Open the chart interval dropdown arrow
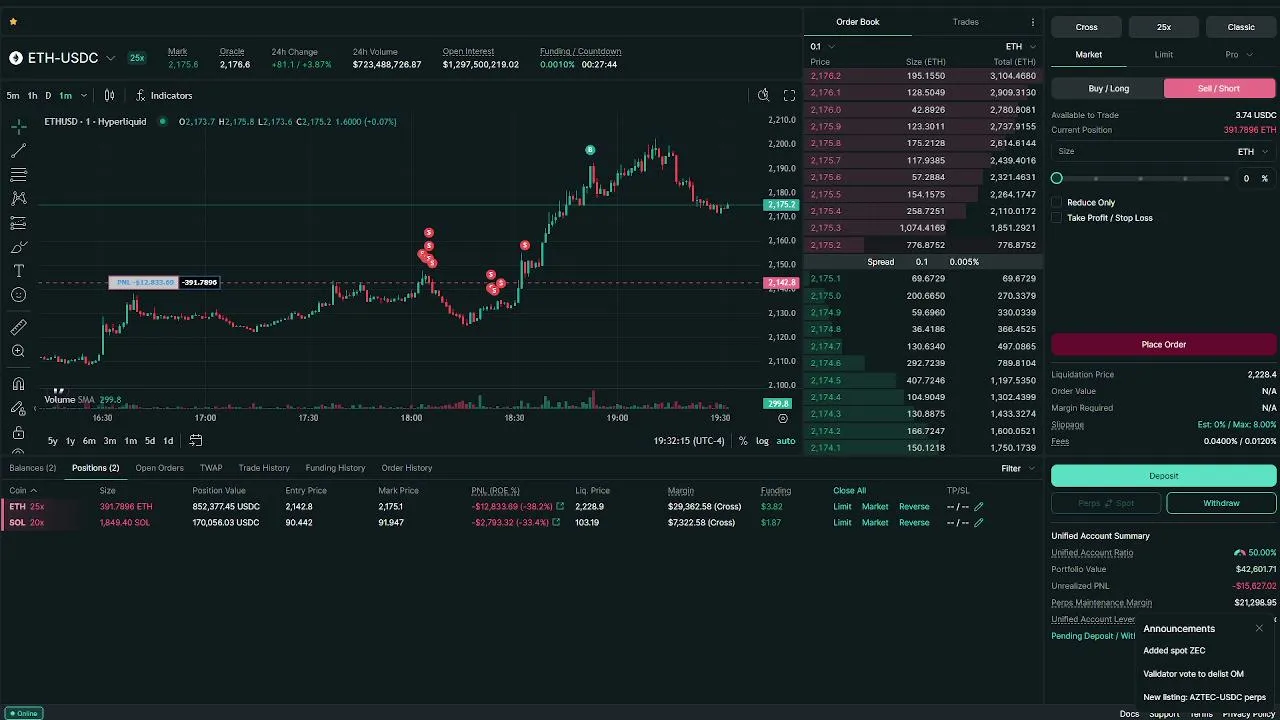 (83, 95)
